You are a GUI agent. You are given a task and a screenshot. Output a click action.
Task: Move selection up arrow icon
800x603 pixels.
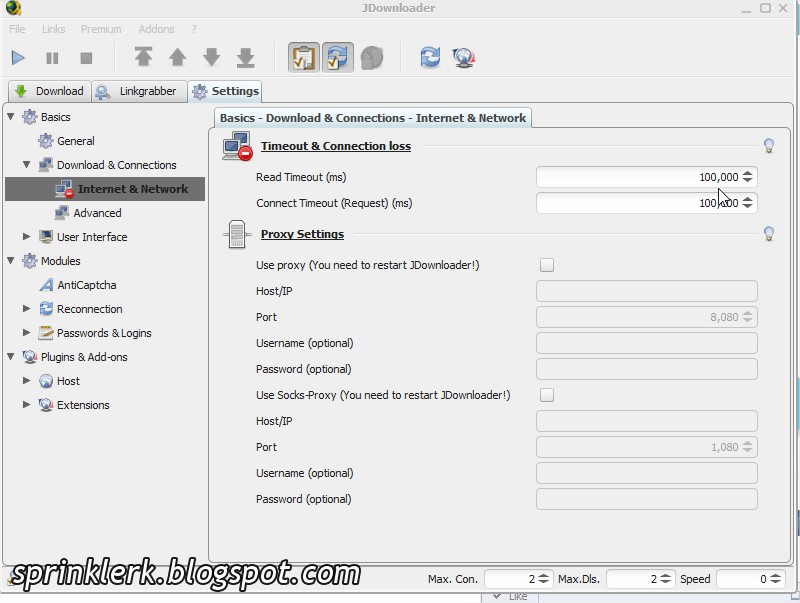point(178,57)
